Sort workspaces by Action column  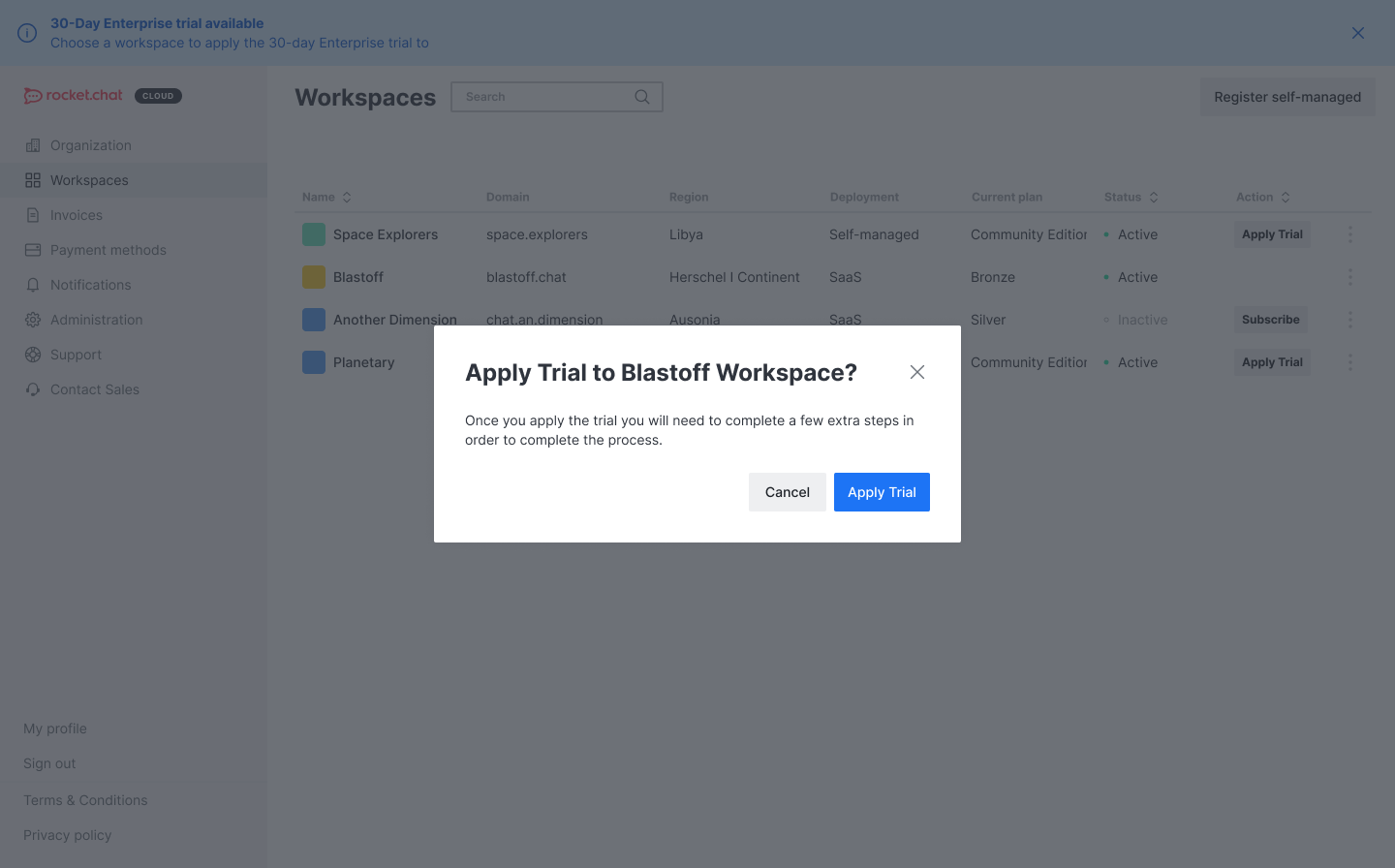(1263, 197)
